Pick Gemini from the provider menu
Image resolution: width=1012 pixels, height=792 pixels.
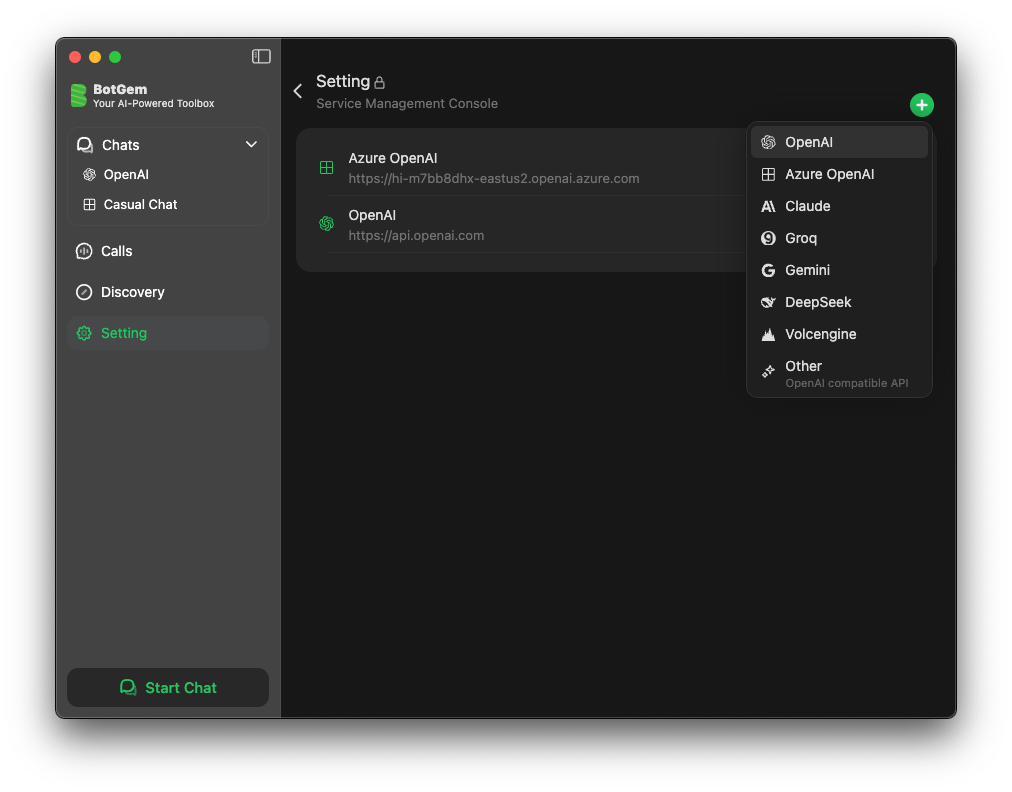tap(839, 270)
